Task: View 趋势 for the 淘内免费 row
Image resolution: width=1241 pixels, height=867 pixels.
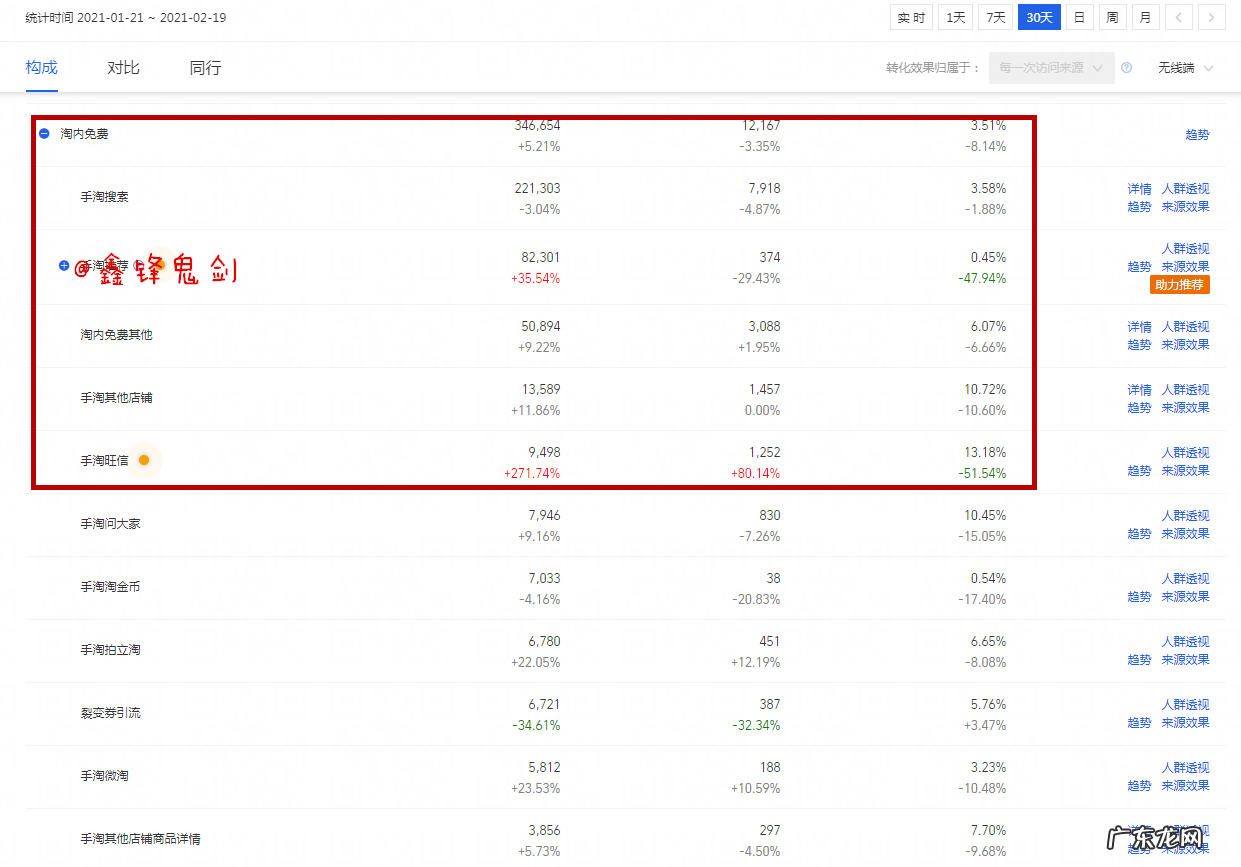Action: click(1197, 134)
